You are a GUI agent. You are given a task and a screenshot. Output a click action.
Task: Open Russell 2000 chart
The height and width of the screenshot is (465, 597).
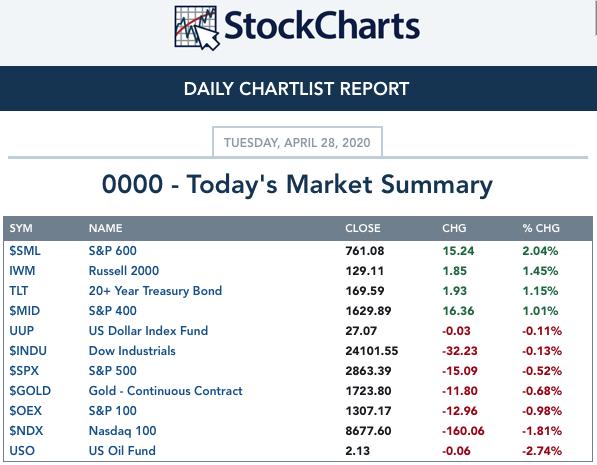click(124, 271)
